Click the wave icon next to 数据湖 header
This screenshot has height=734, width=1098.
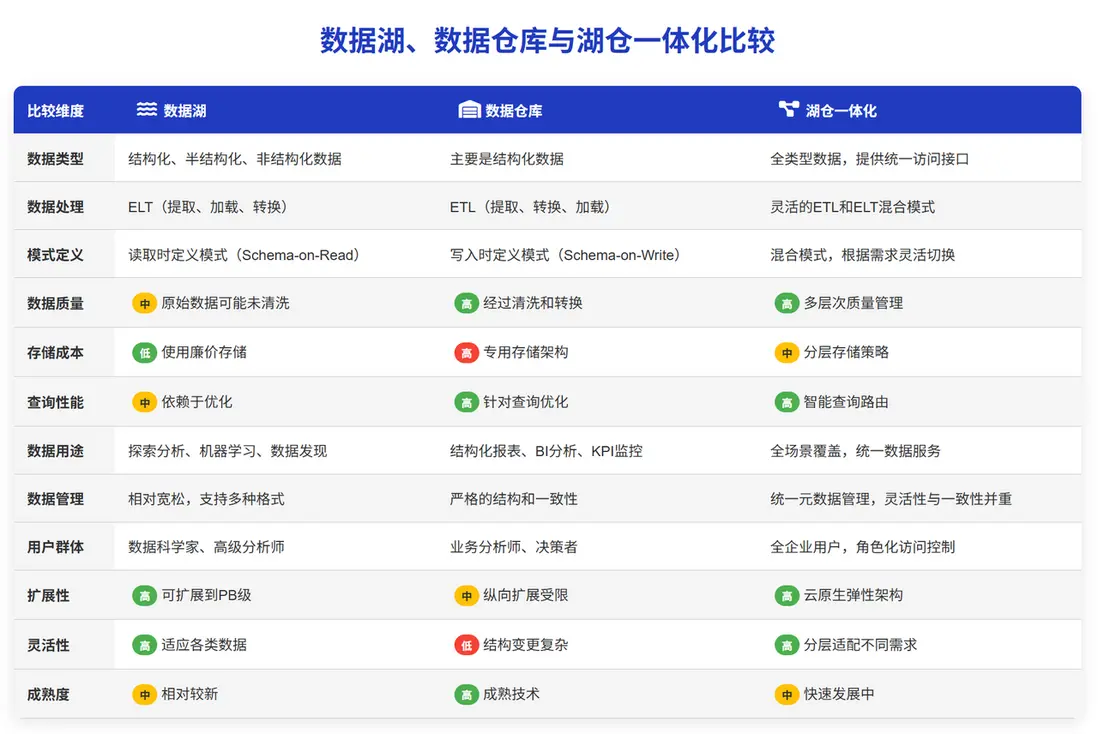tap(146, 110)
